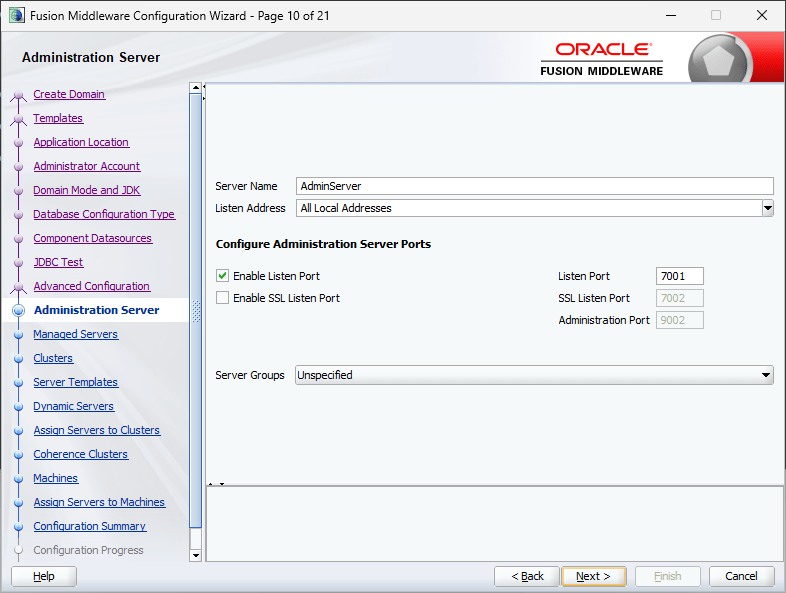Open Assign Servers to Machines step
Viewport: 786px width, 593px height.
pos(99,502)
